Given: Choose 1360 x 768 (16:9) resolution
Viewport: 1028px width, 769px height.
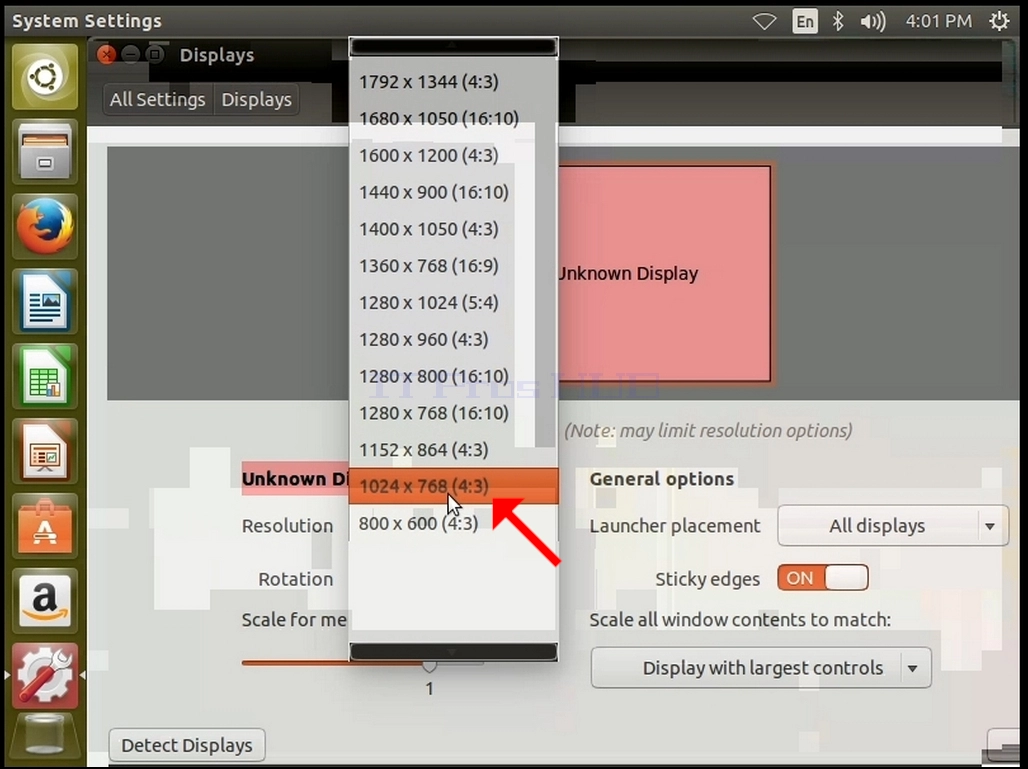Looking at the screenshot, I should [x=453, y=266].
